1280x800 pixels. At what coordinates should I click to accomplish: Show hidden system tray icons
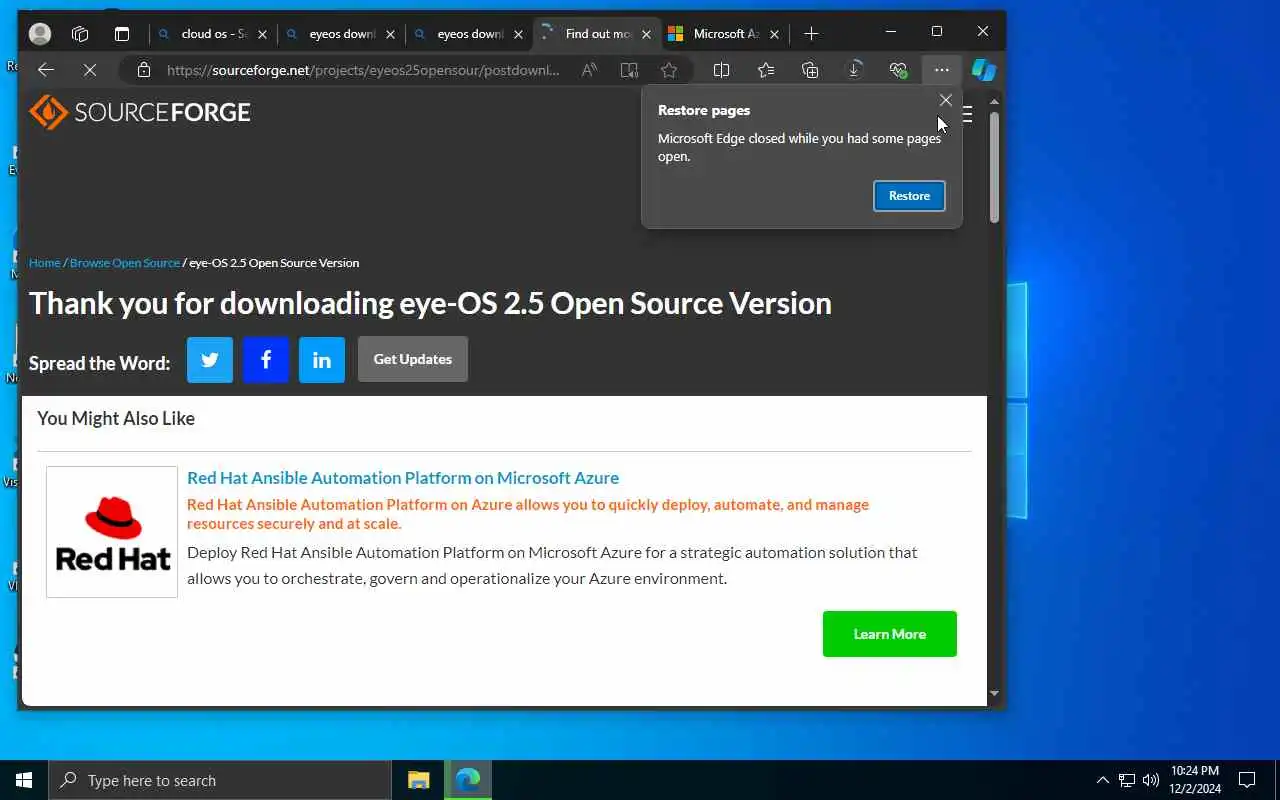tap(1103, 780)
